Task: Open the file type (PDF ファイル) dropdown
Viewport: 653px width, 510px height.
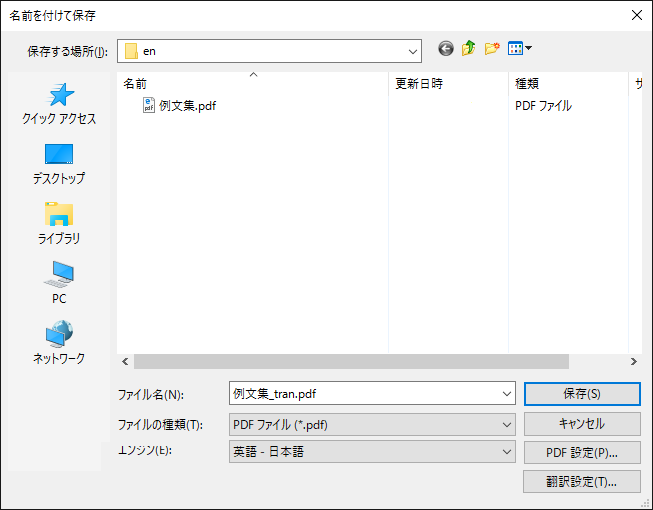Action: [x=506, y=424]
